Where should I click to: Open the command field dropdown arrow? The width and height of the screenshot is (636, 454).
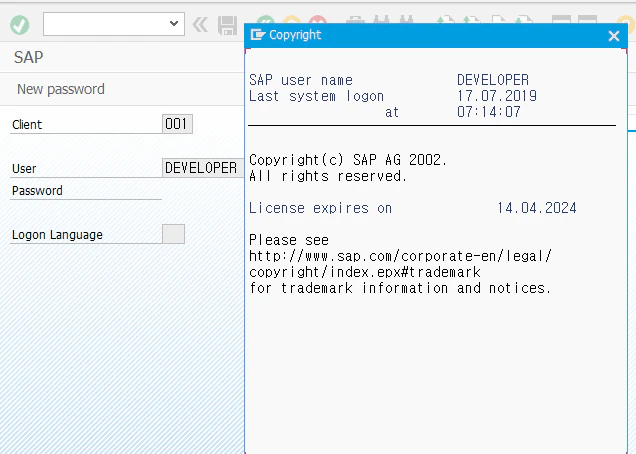[174, 24]
